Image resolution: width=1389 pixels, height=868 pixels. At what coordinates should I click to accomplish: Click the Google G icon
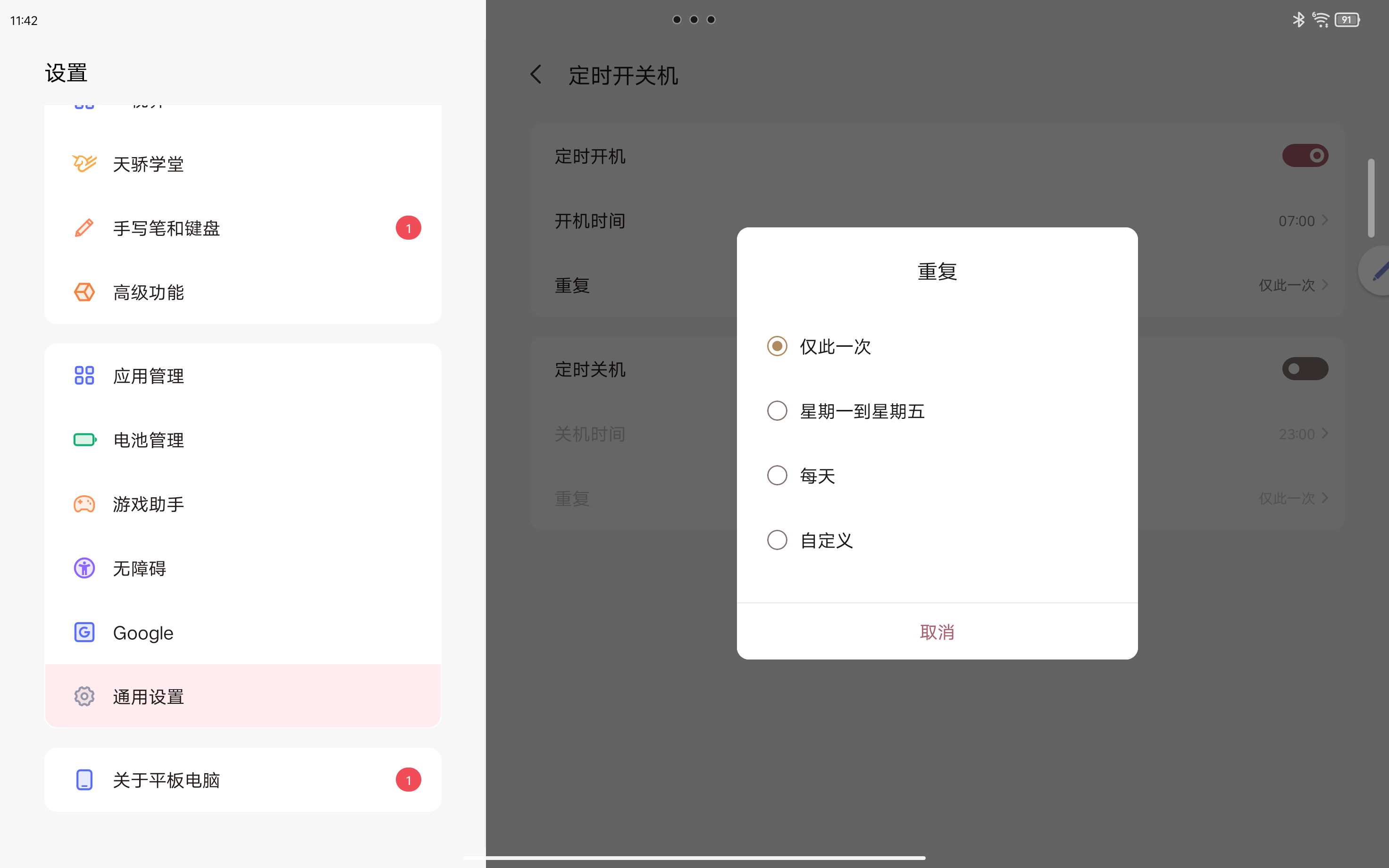(84, 633)
